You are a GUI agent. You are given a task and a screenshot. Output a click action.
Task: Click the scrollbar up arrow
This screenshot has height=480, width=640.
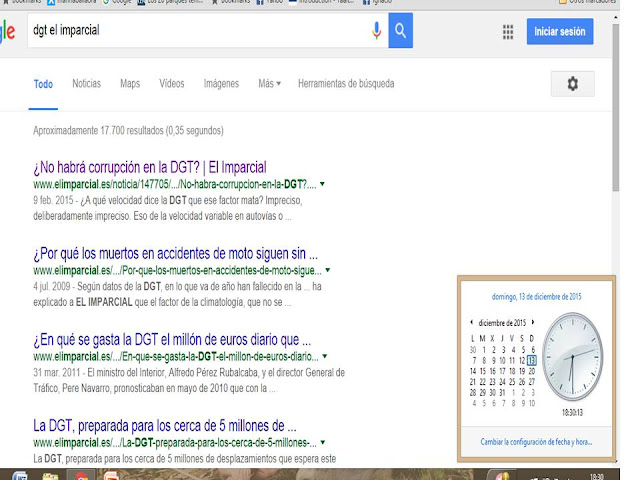616,18
